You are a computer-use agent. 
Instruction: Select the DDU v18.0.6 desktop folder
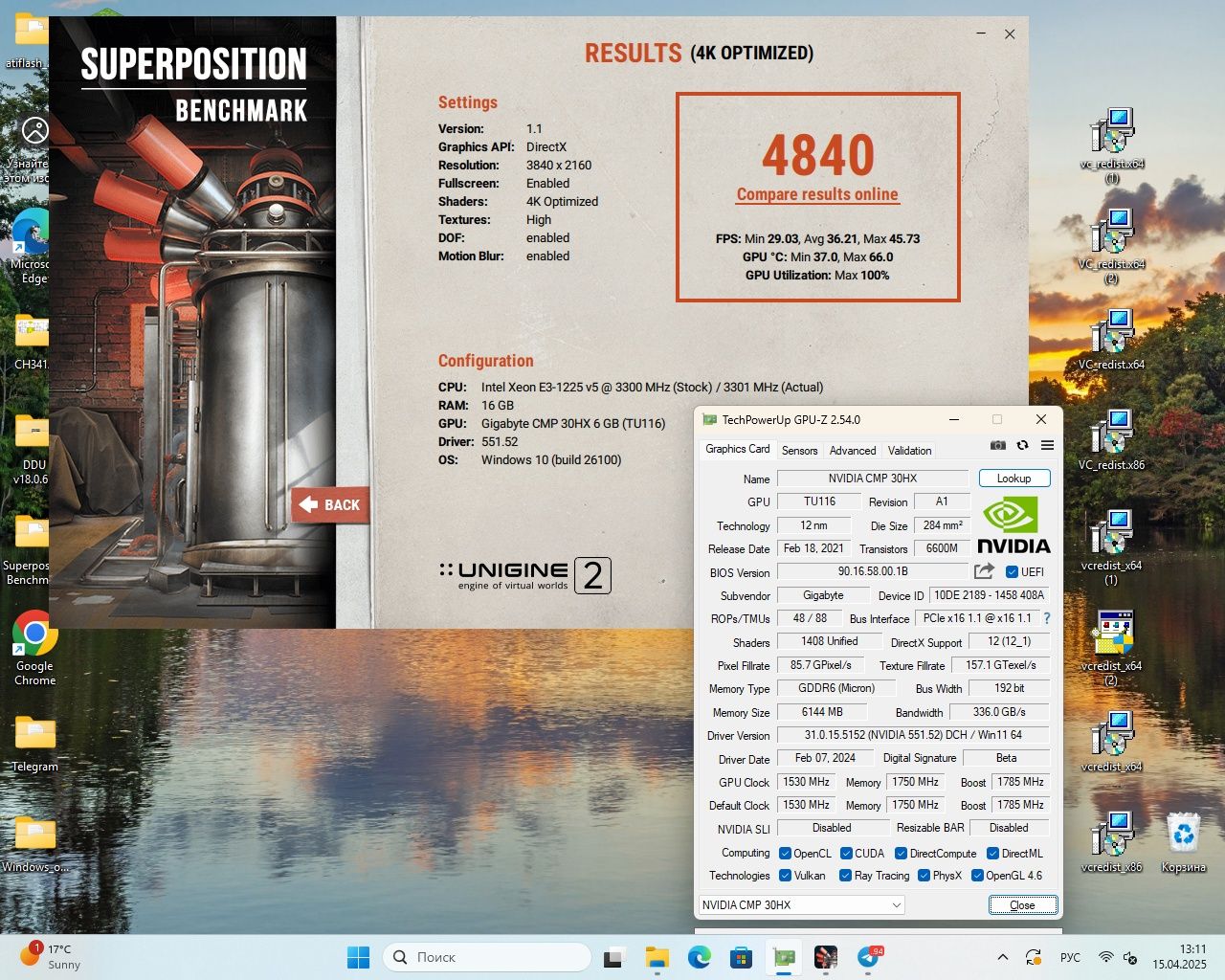pyautogui.click(x=32, y=450)
